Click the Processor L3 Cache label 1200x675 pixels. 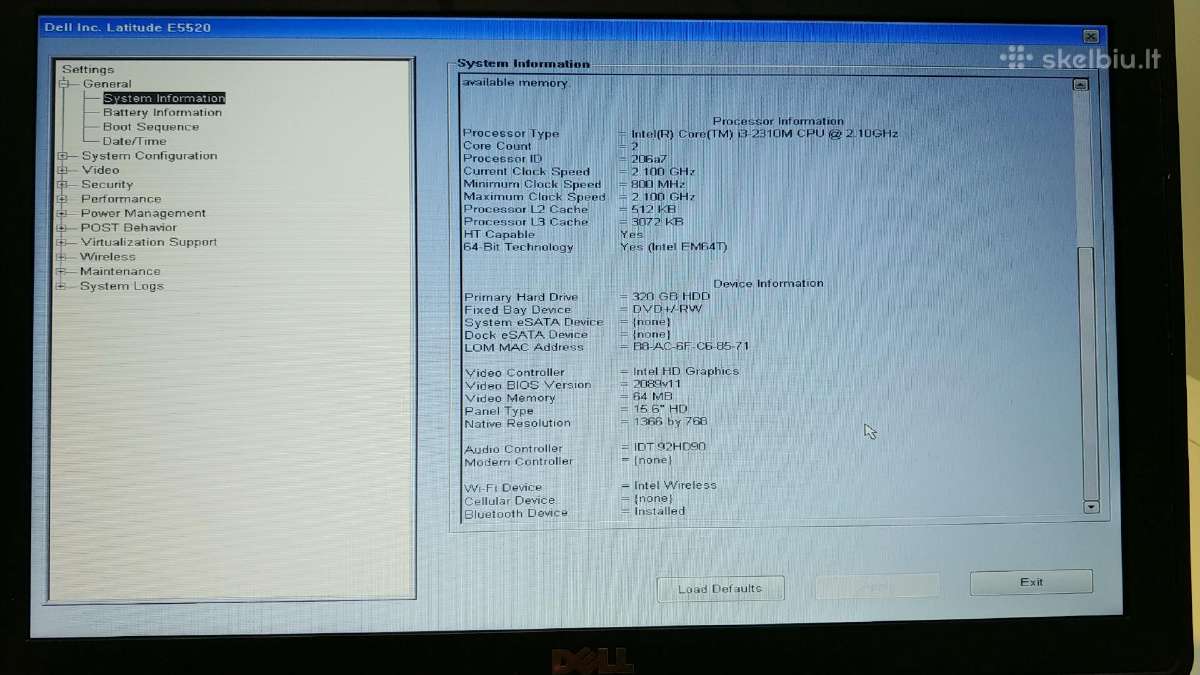tap(526, 222)
